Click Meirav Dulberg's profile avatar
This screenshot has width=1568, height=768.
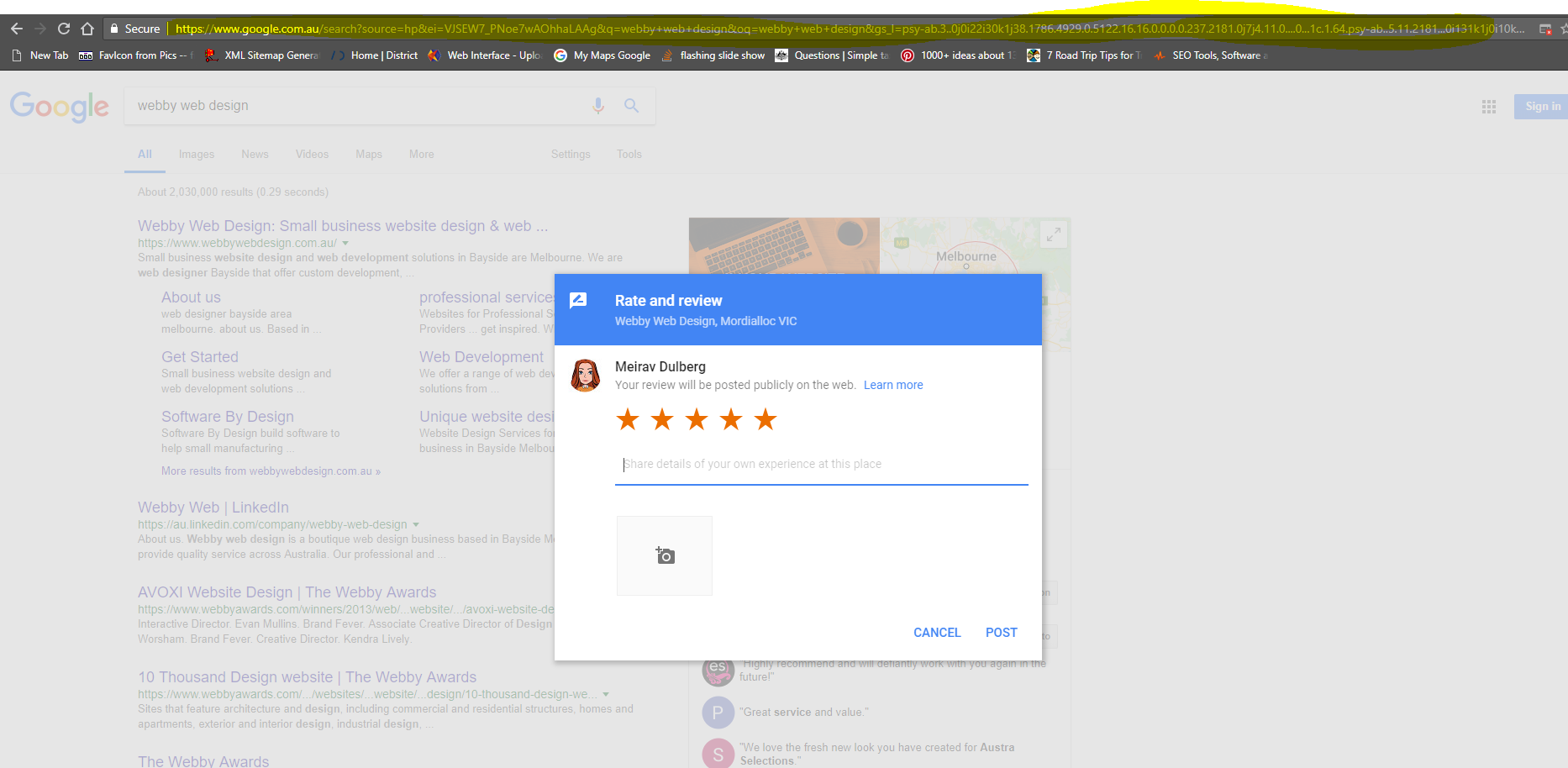click(585, 375)
